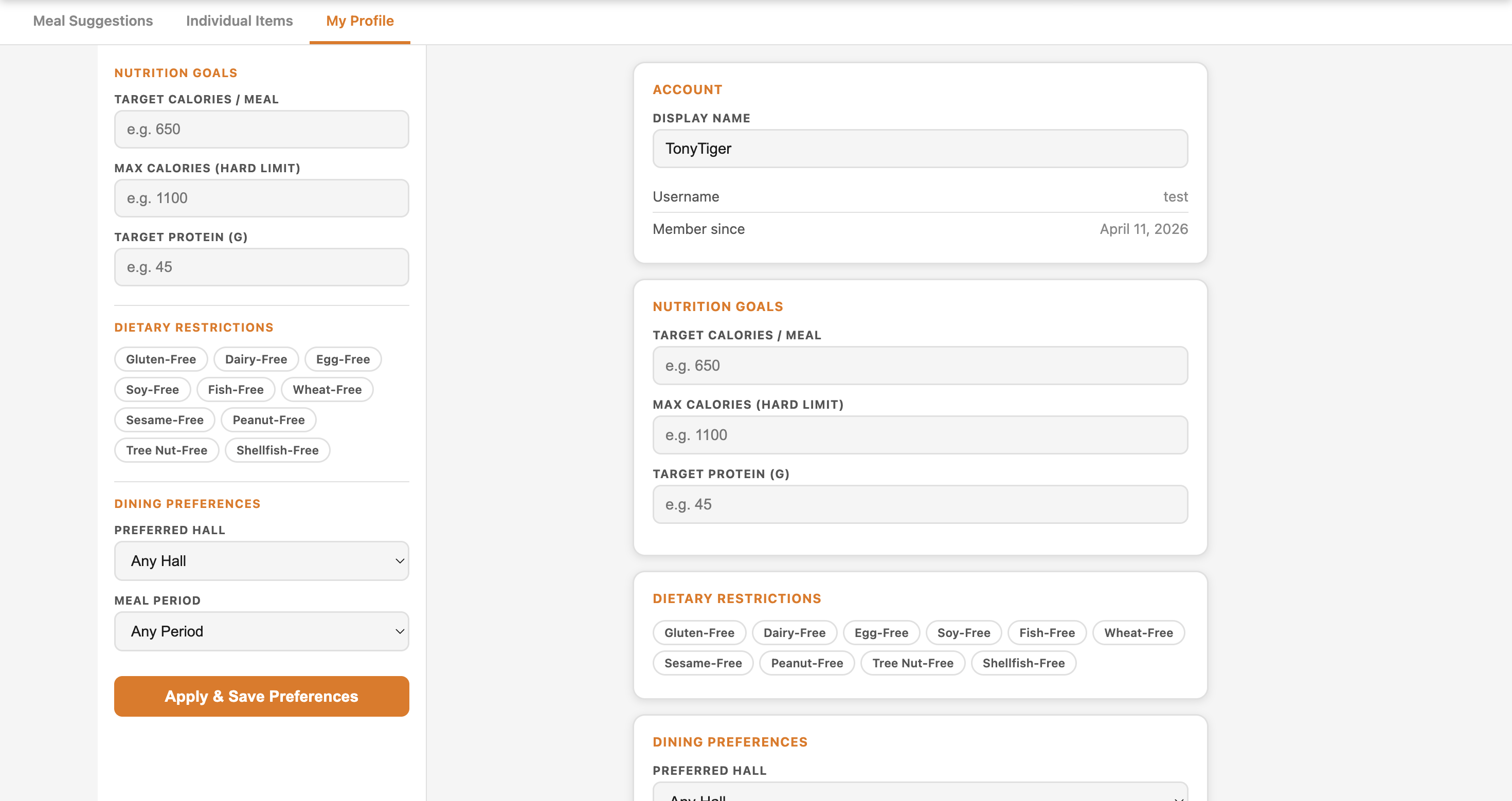Click Apply & Save Preferences button

pyautogui.click(x=261, y=696)
